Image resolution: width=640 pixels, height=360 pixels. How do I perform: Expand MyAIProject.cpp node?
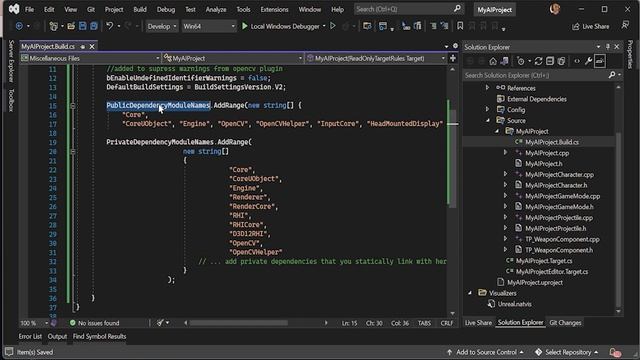coord(505,153)
